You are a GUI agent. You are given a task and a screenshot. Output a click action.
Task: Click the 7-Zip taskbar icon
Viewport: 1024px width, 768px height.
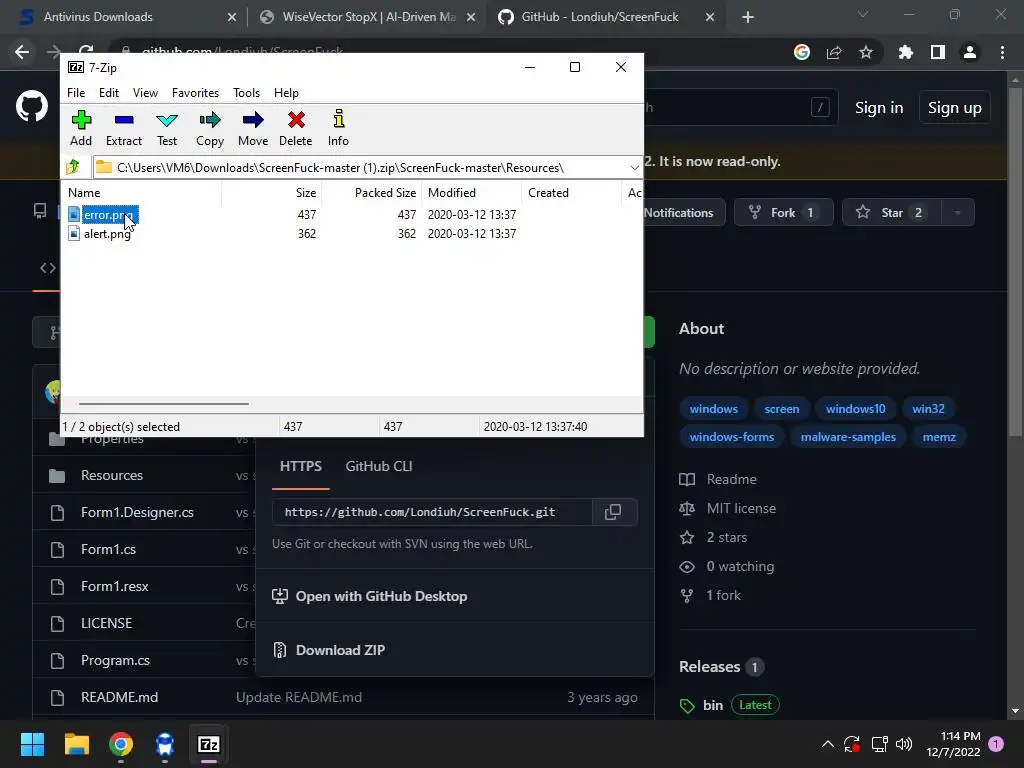(x=208, y=744)
